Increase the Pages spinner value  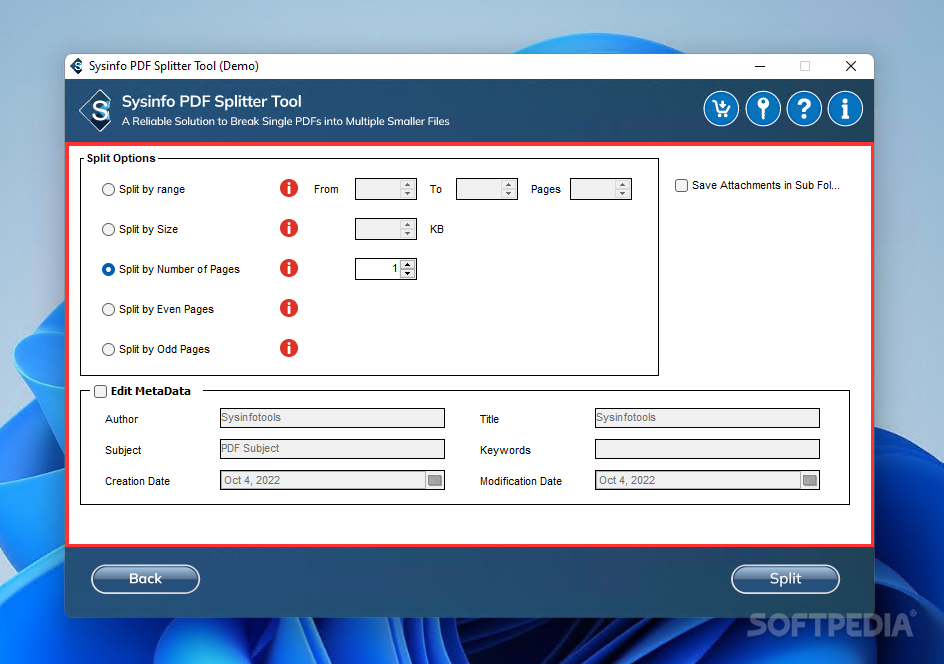click(x=623, y=184)
